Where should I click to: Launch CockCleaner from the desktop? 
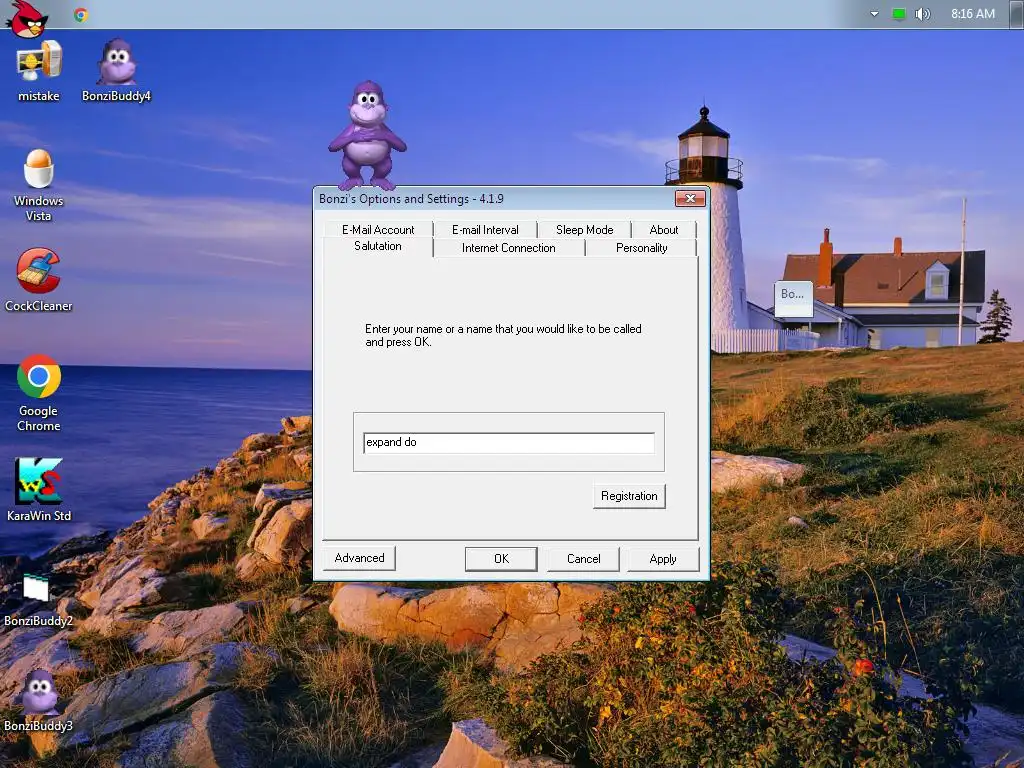[39, 280]
